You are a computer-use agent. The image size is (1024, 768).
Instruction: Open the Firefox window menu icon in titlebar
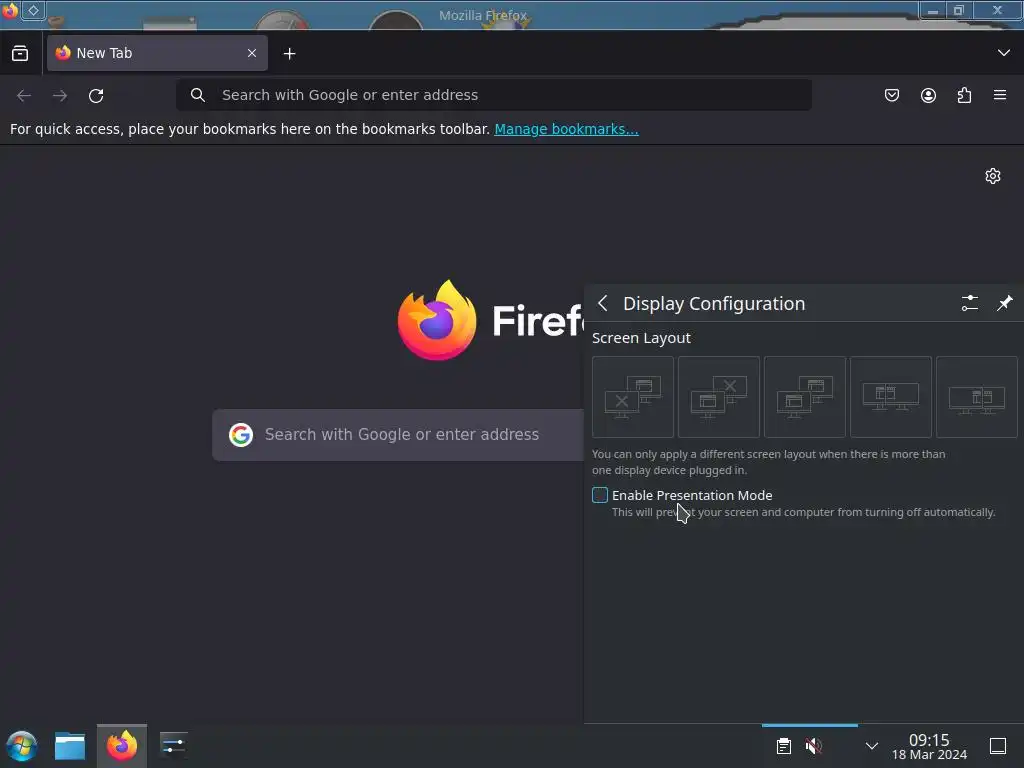(10, 10)
